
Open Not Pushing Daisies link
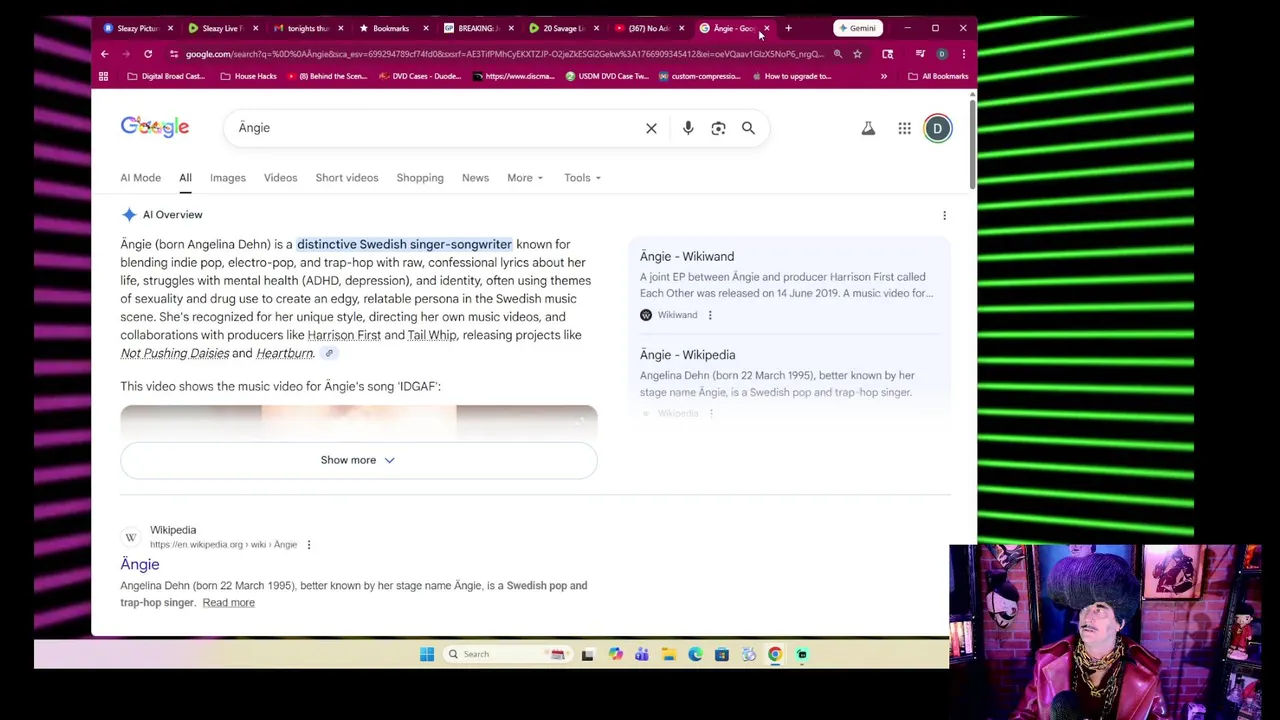pyautogui.click(x=174, y=353)
